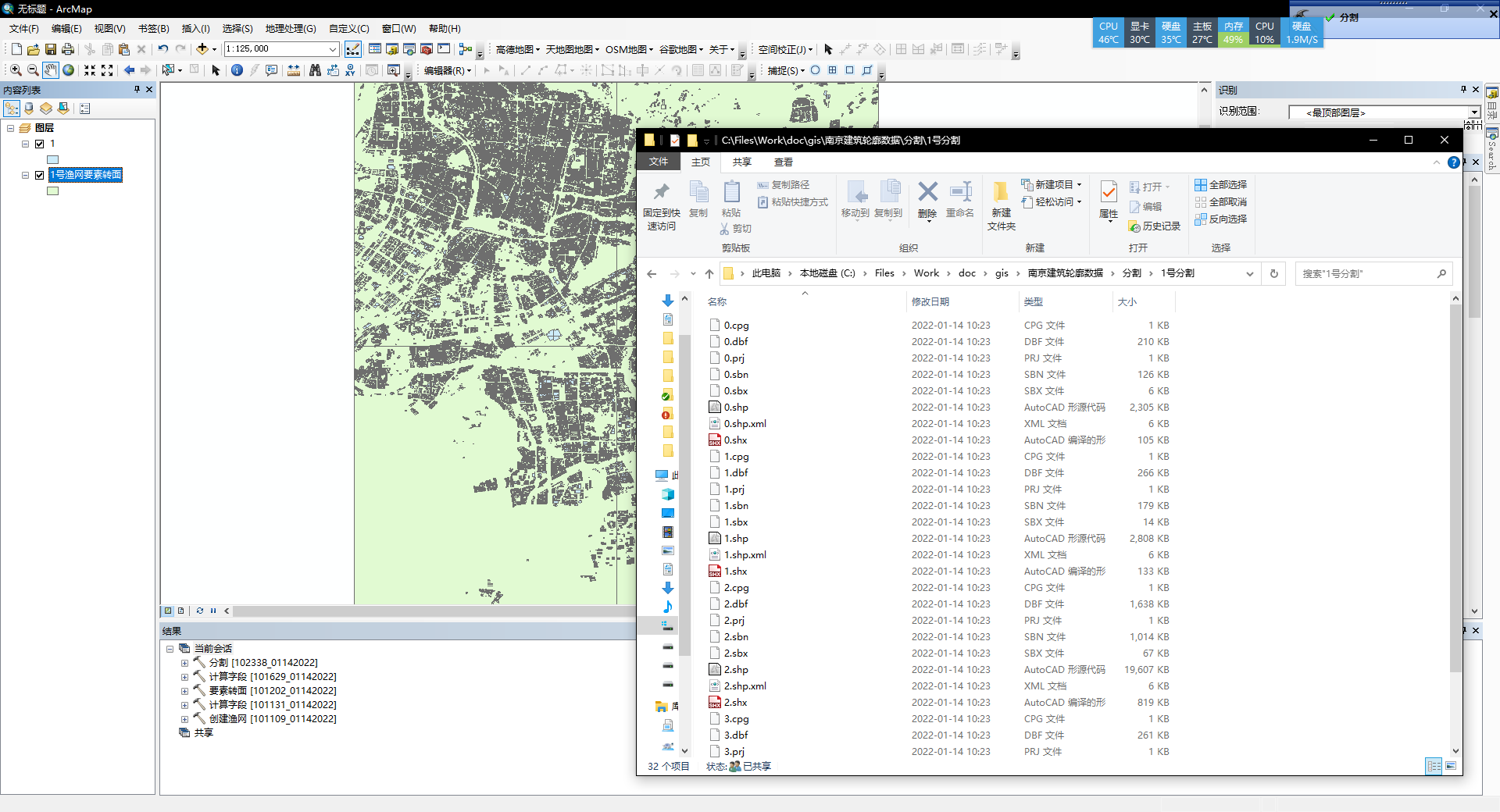Open the 文件 tab in Explorer
Screen dimensions: 1500x812
point(659,162)
